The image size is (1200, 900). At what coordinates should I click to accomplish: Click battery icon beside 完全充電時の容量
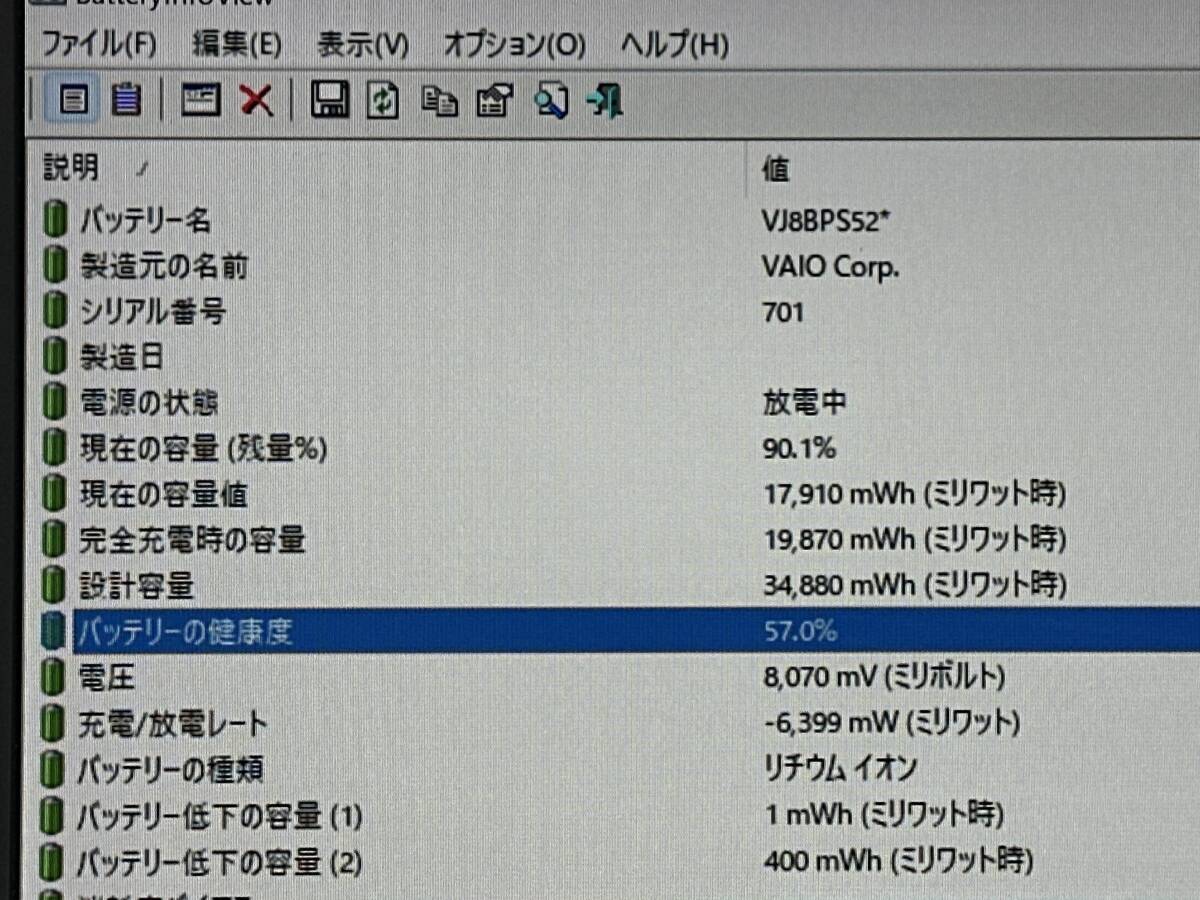(x=56, y=540)
